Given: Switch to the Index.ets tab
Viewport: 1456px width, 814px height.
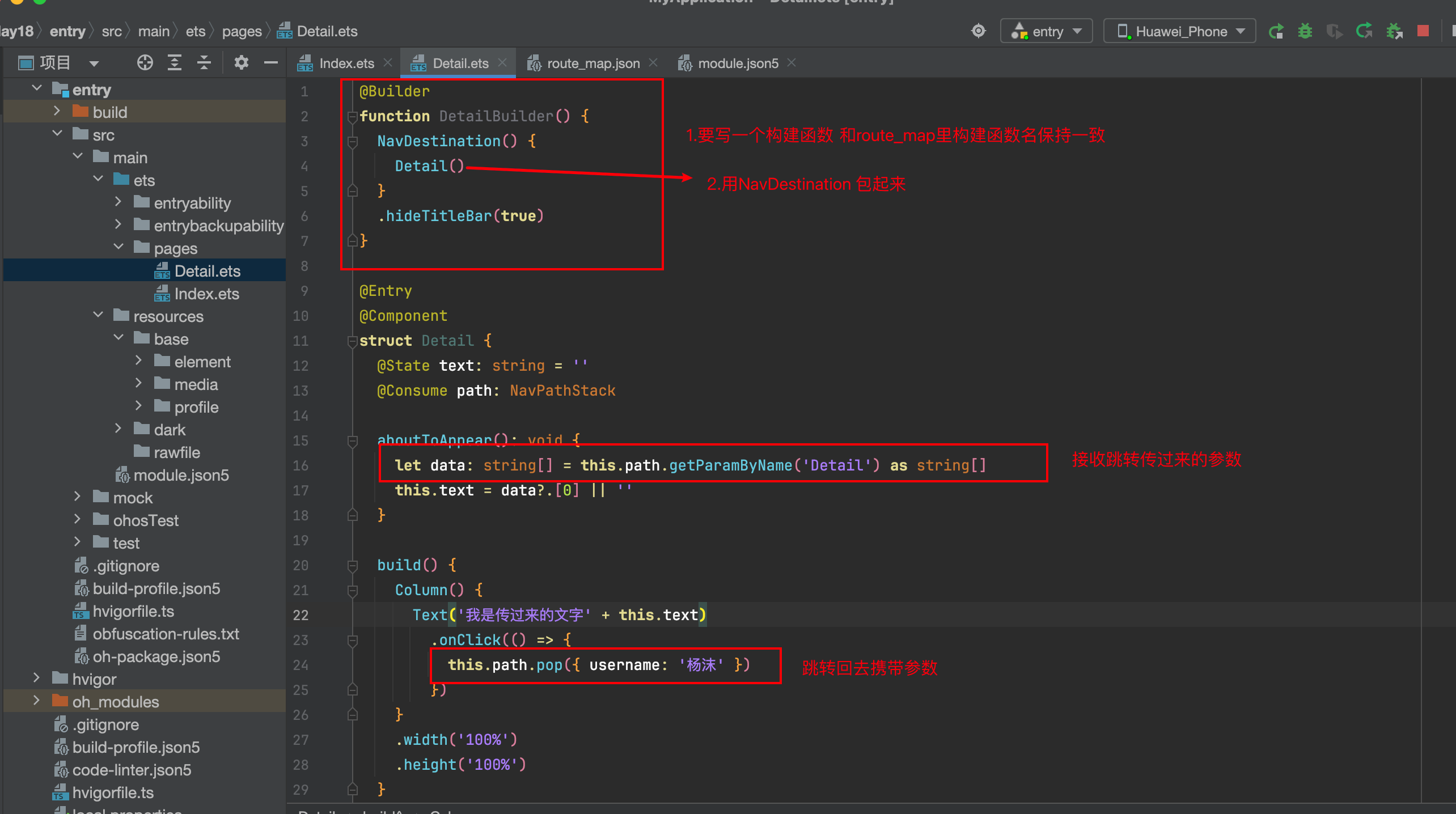Looking at the screenshot, I should [x=346, y=63].
